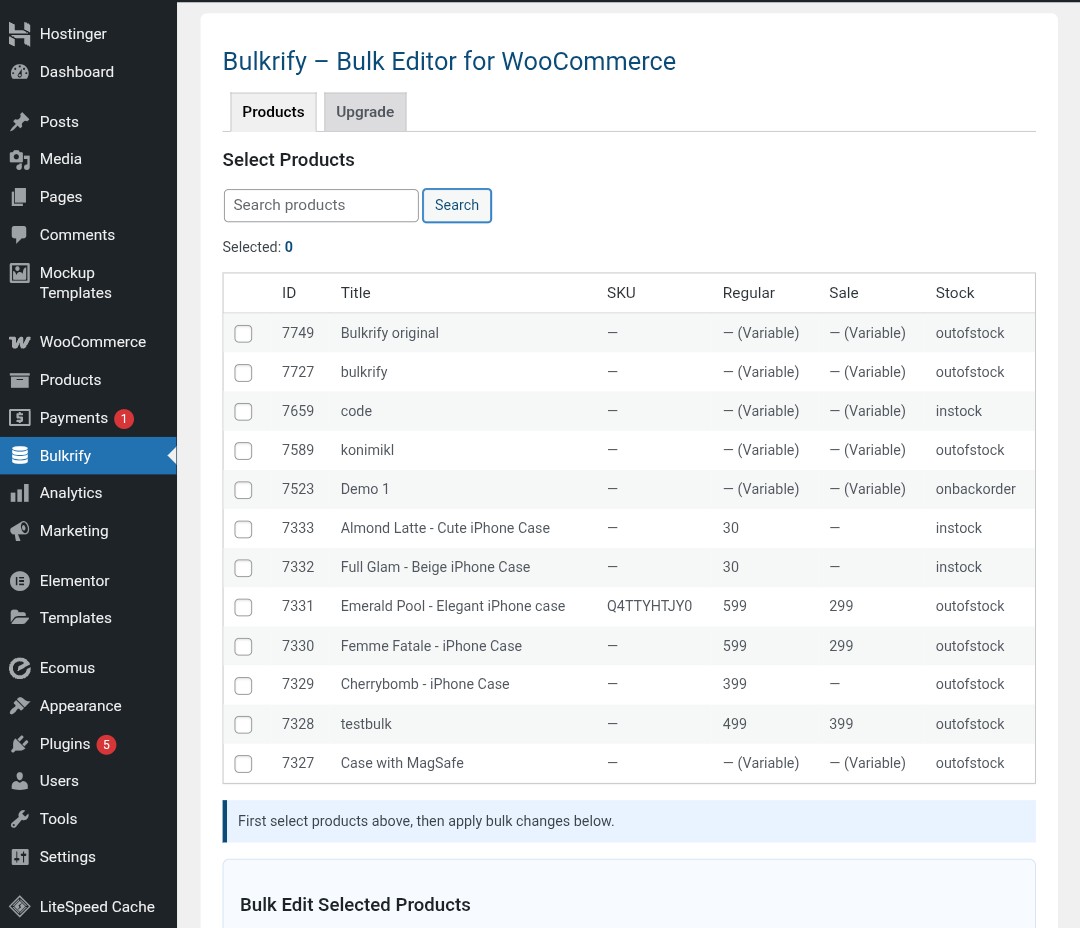This screenshot has height=928, width=1080.
Task: Click the Elementor icon in sidebar
Action: 19,581
